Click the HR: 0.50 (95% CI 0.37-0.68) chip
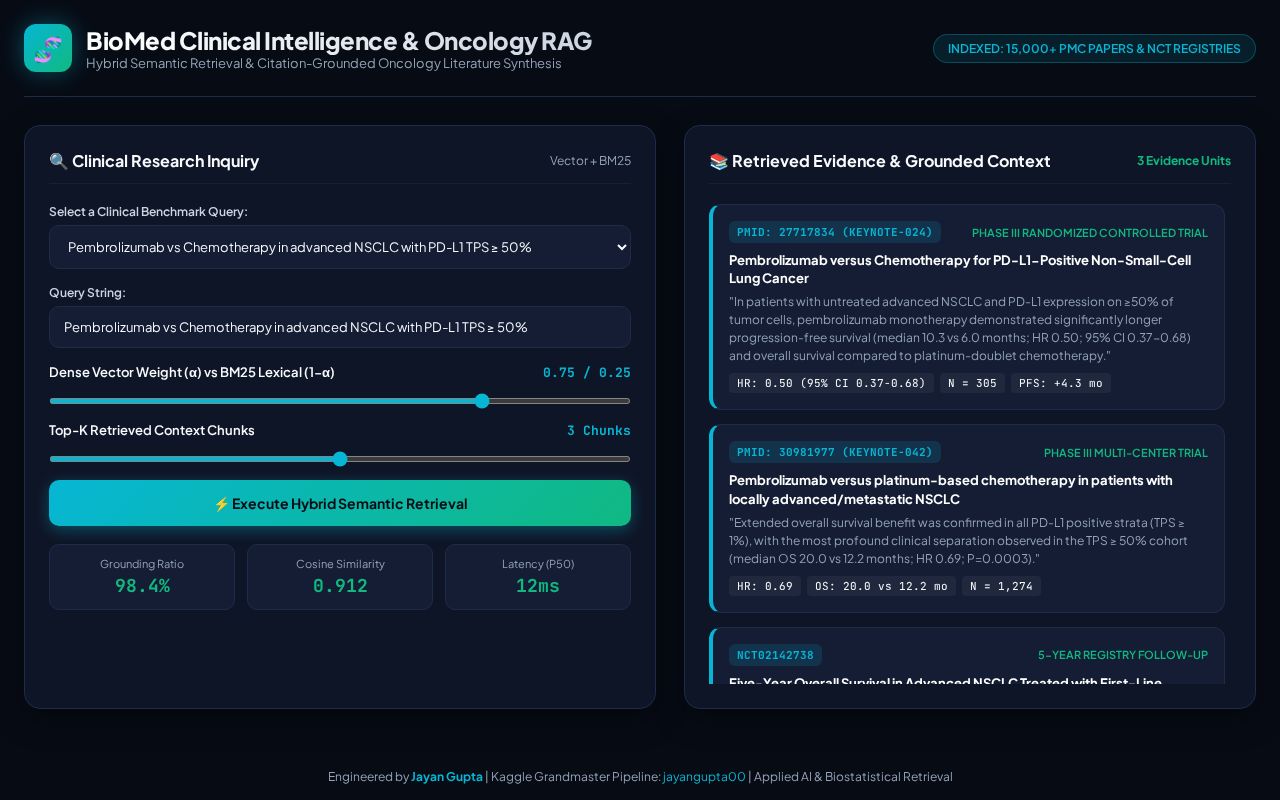The height and width of the screenshot is (800, 1280). tap(831, 383)
